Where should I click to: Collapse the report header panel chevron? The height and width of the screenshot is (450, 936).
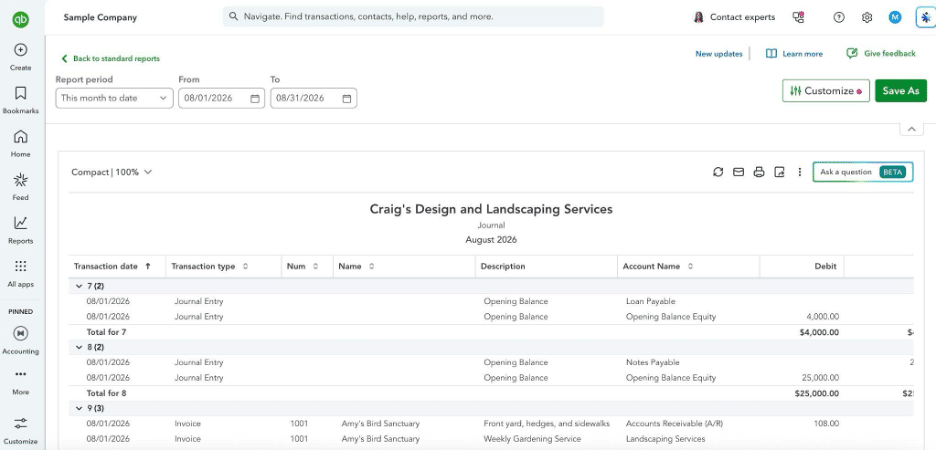pyautogui.click(x=911, y=129)
